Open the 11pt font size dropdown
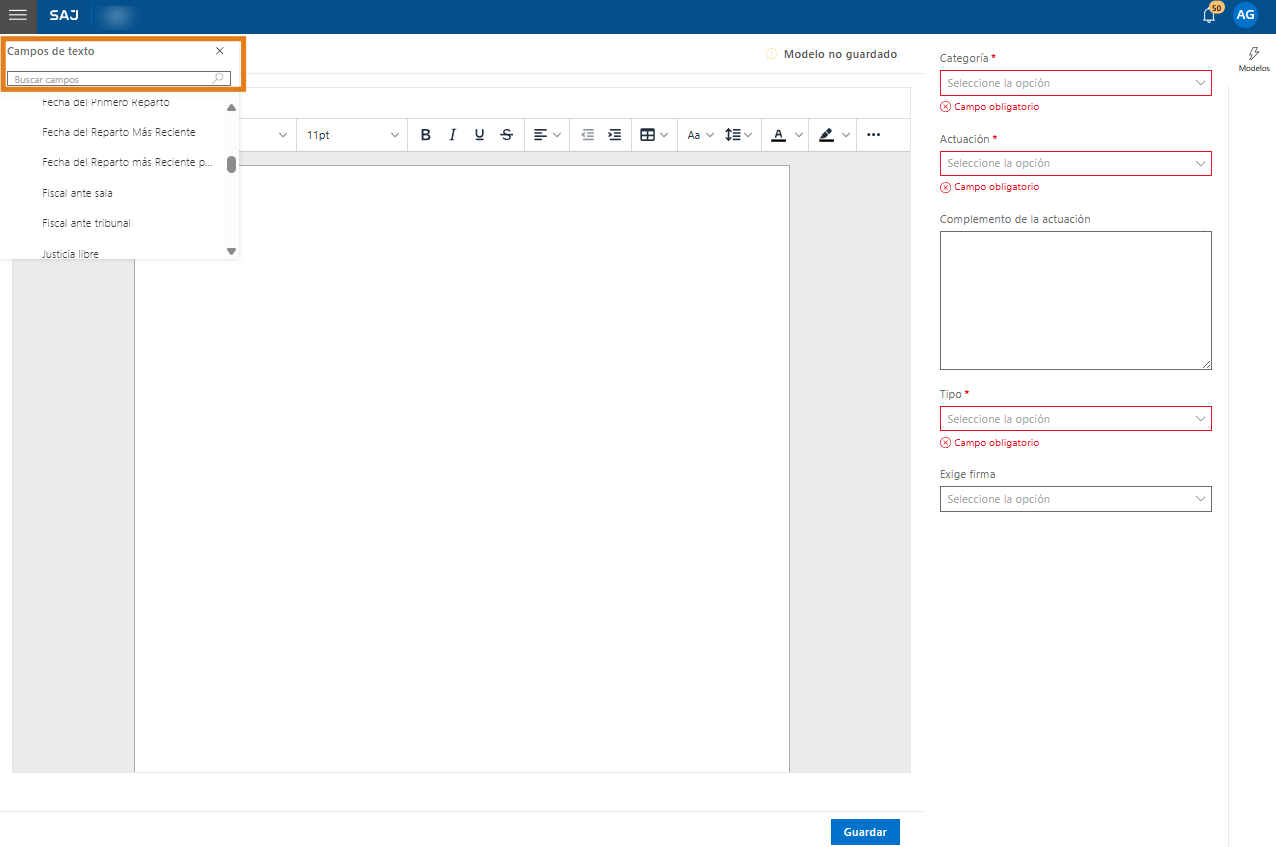Image resolution: width=1276 pixels, height=847 pixels. pos(352,135)
